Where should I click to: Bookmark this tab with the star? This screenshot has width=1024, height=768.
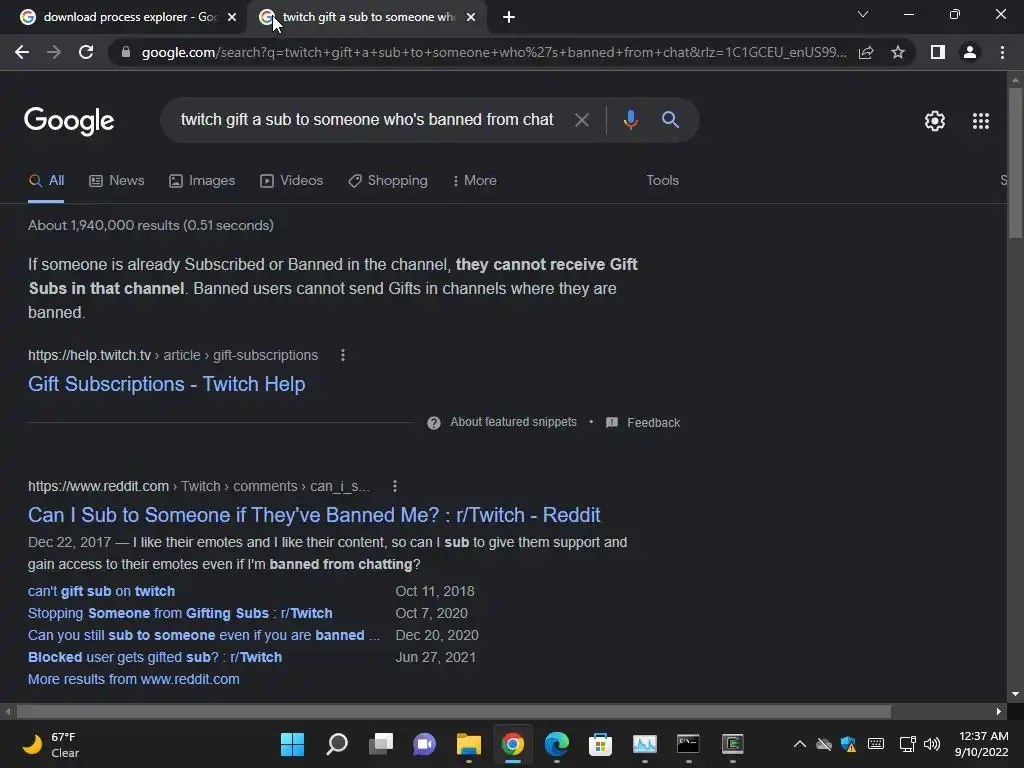click(898, 52)
